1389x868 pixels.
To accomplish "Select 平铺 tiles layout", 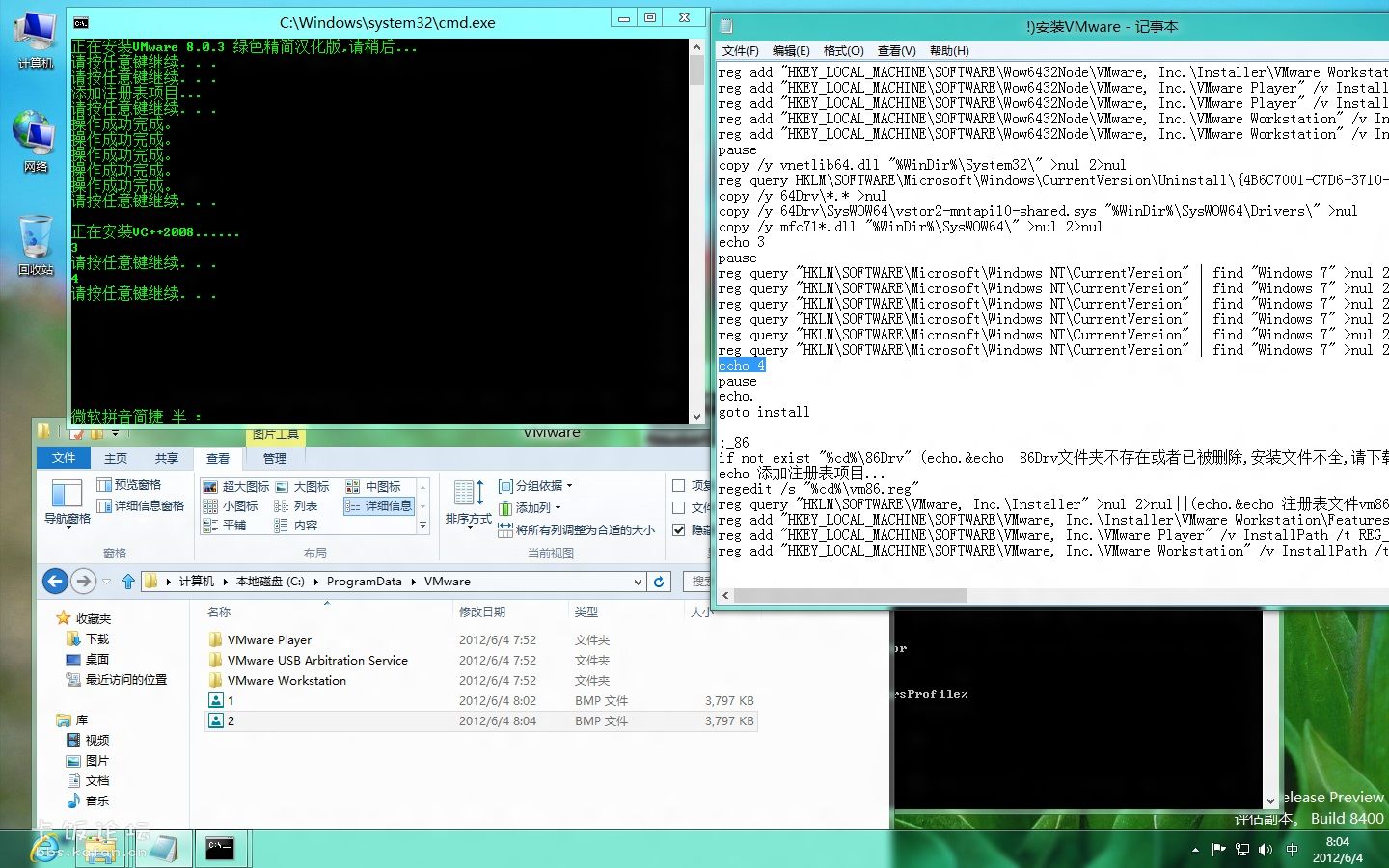I will tap(225, 525).
